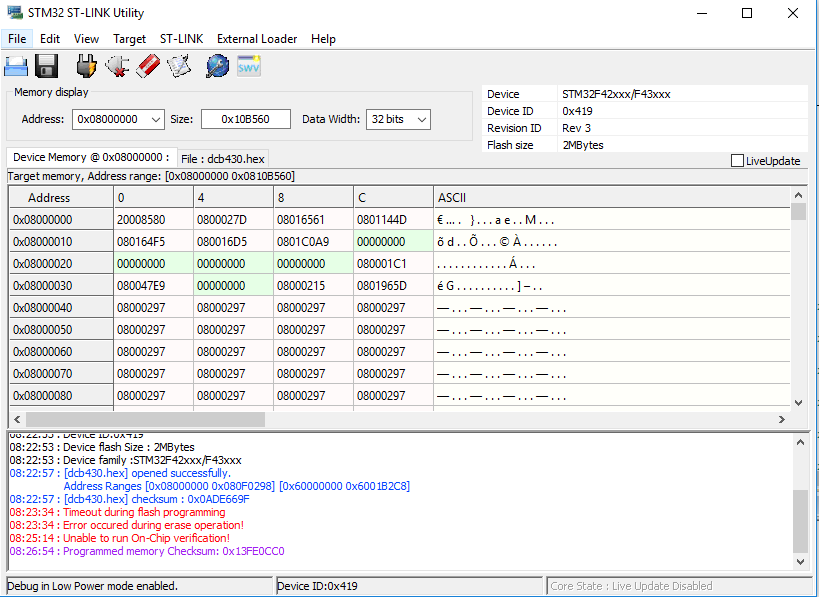This screenshot has height=597, width=819.
Task: Select cell 08016561 in memory table
Action: [313, 220]
